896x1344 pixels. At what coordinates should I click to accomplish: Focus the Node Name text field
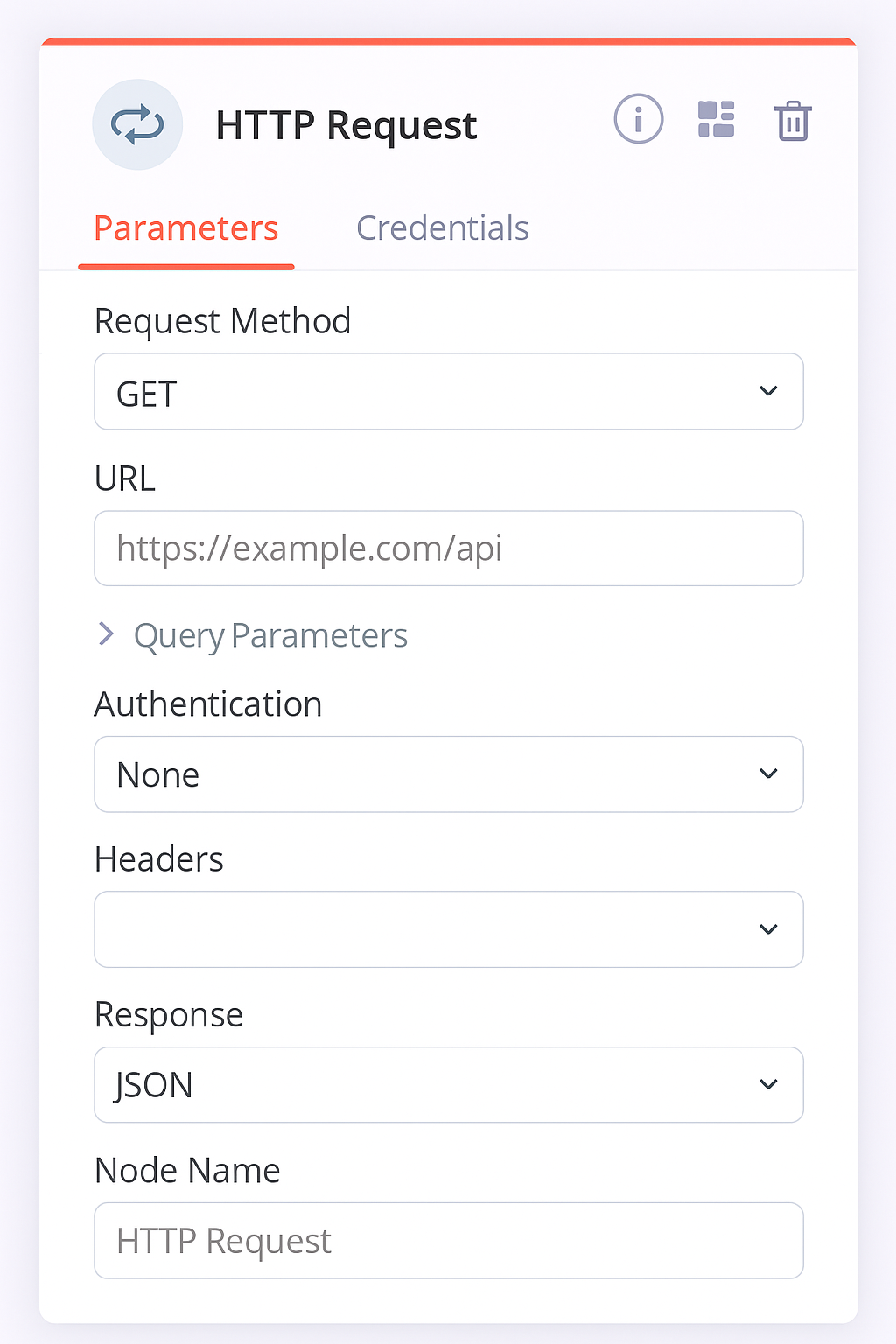[x=448, y=1241]
